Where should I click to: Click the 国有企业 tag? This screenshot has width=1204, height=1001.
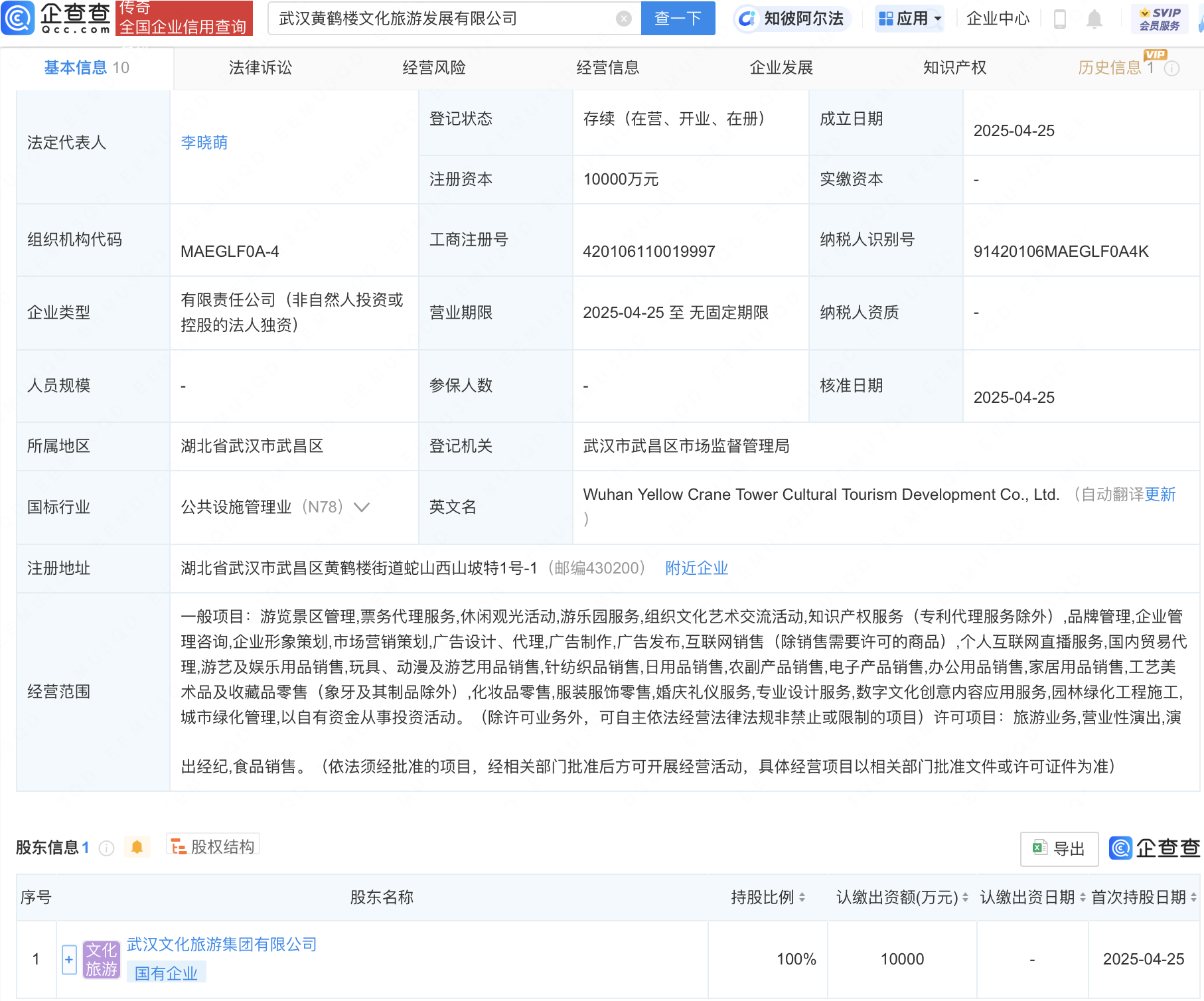pos(166,973)
